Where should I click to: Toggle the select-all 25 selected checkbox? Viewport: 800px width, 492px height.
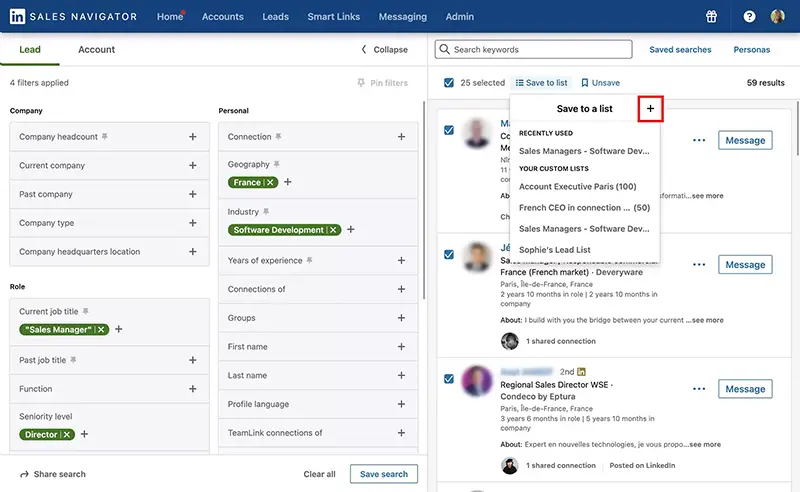[448, 83]
